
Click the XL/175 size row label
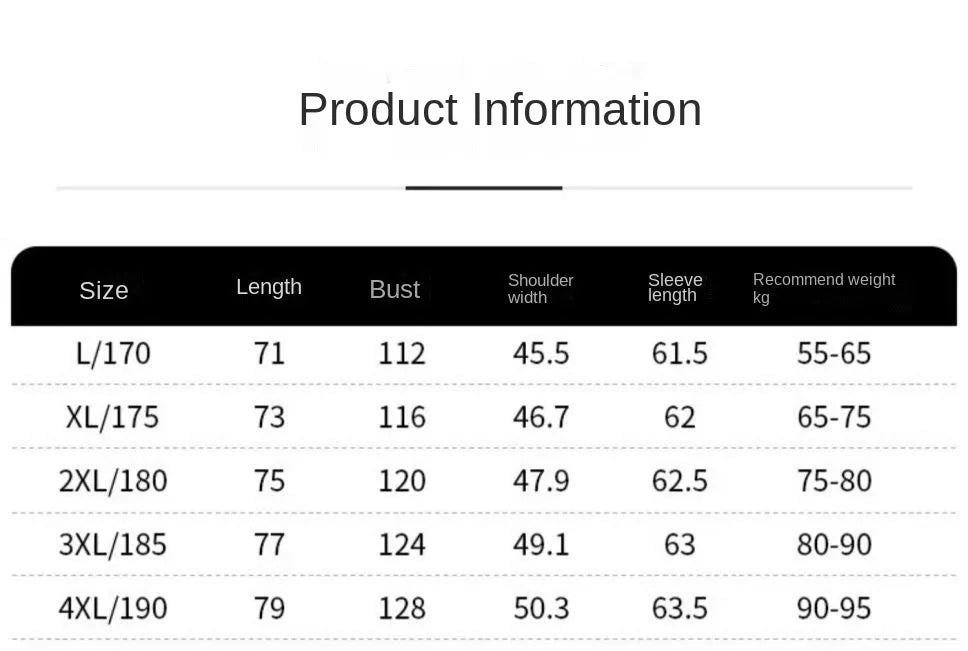tap(112, 417)
